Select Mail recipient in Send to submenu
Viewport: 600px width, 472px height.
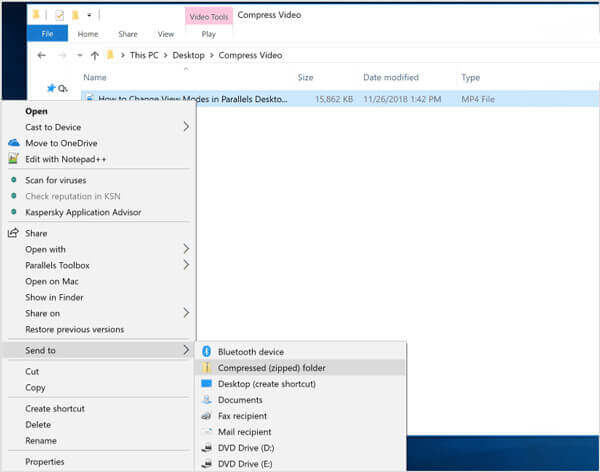tap(245, 432)
